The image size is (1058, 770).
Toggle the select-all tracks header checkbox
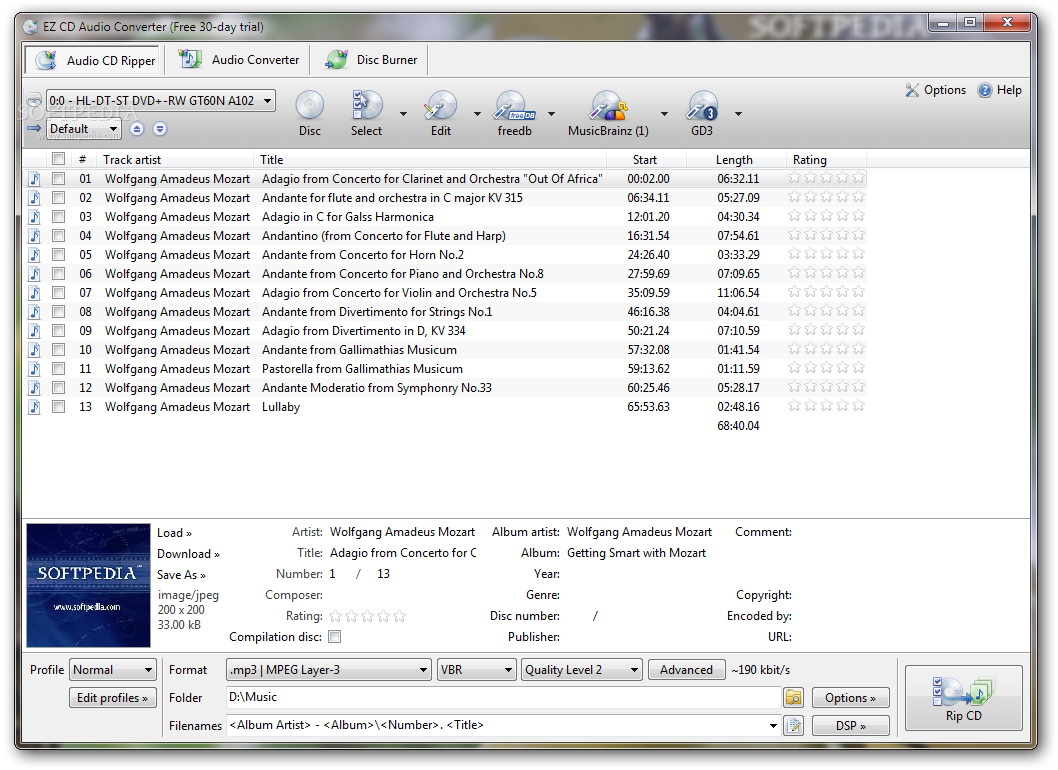59,159
